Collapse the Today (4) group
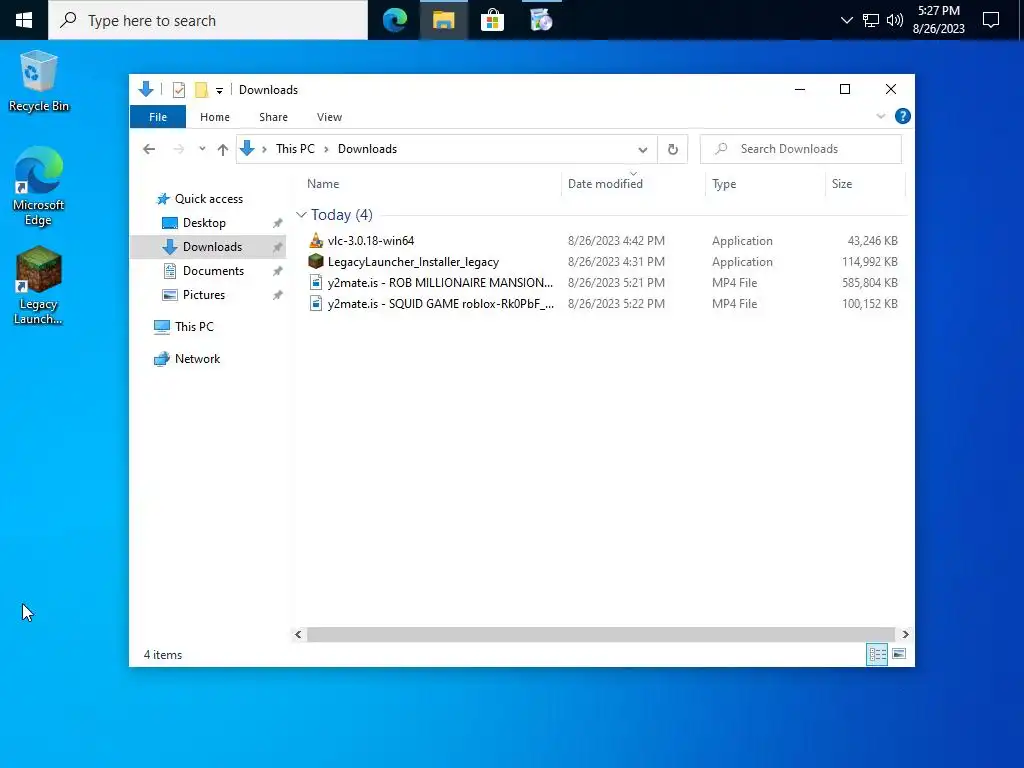Screen dimensions: 1024x768 pyautogui.click(x=301, y=215)
